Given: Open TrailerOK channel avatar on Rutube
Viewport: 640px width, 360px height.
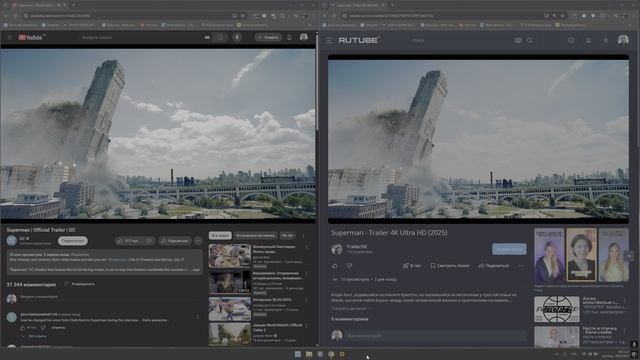Looking at the screenshot, I should [x=337, y=249].
